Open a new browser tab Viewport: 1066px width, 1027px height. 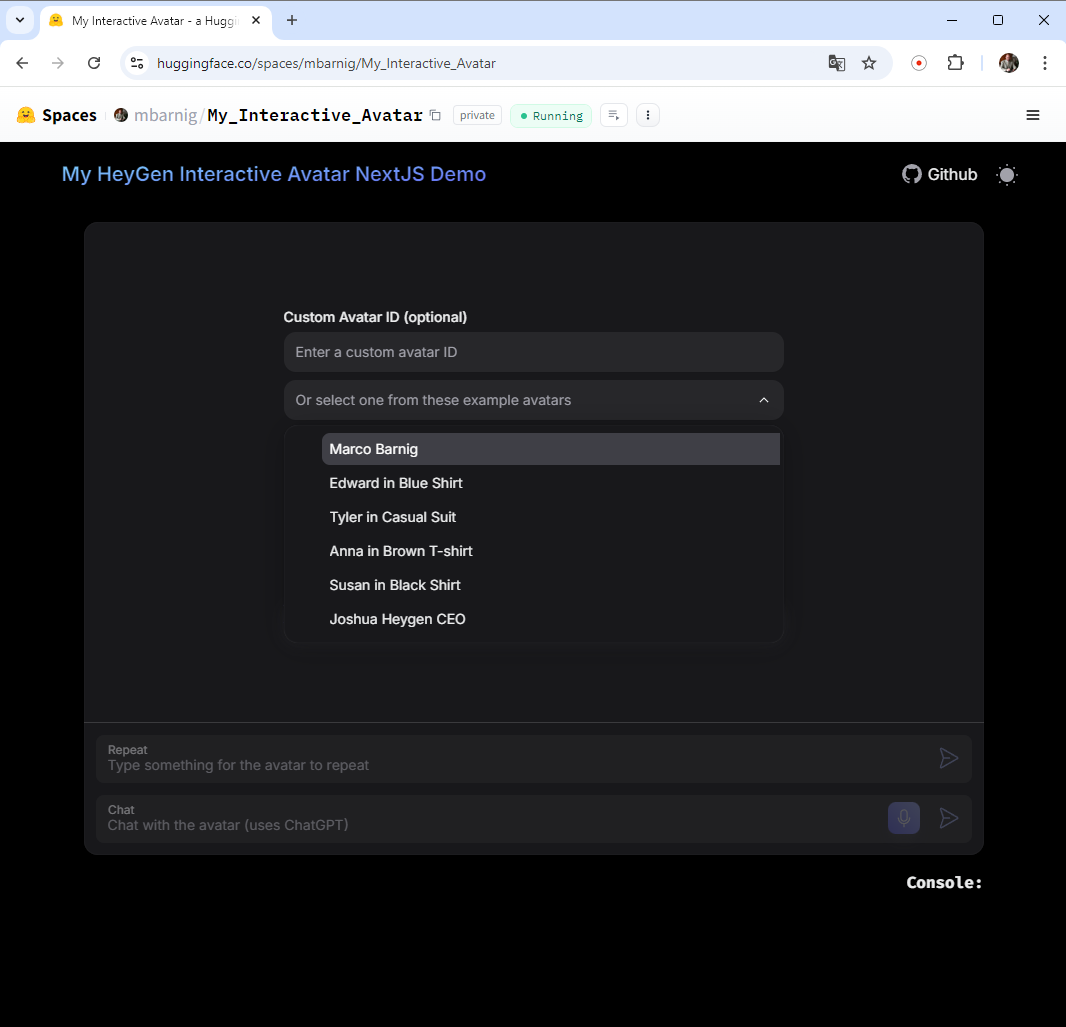pyautogui.click(x=292, y=20)
